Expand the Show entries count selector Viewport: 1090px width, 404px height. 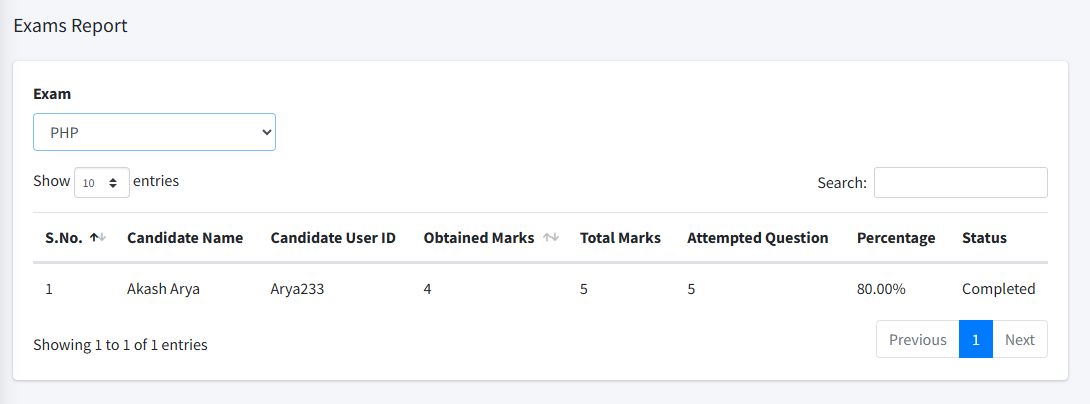pyautogui.click(x=101, y=183)
